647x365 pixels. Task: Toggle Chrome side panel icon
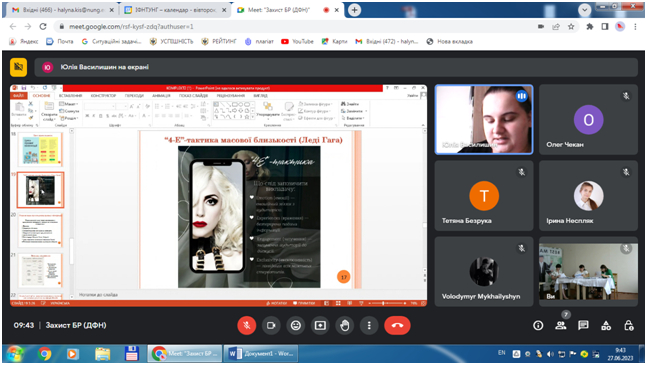605,26
